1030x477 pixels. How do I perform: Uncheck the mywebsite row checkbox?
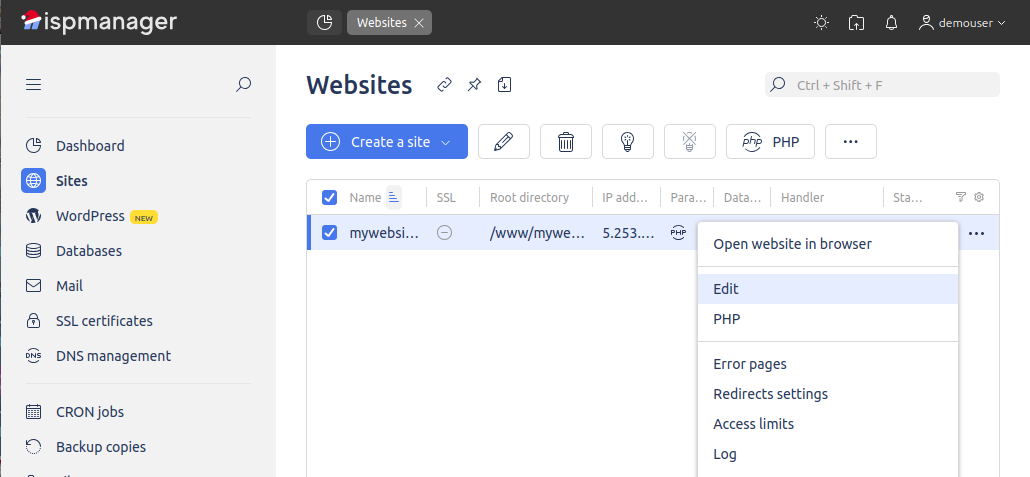329,233
